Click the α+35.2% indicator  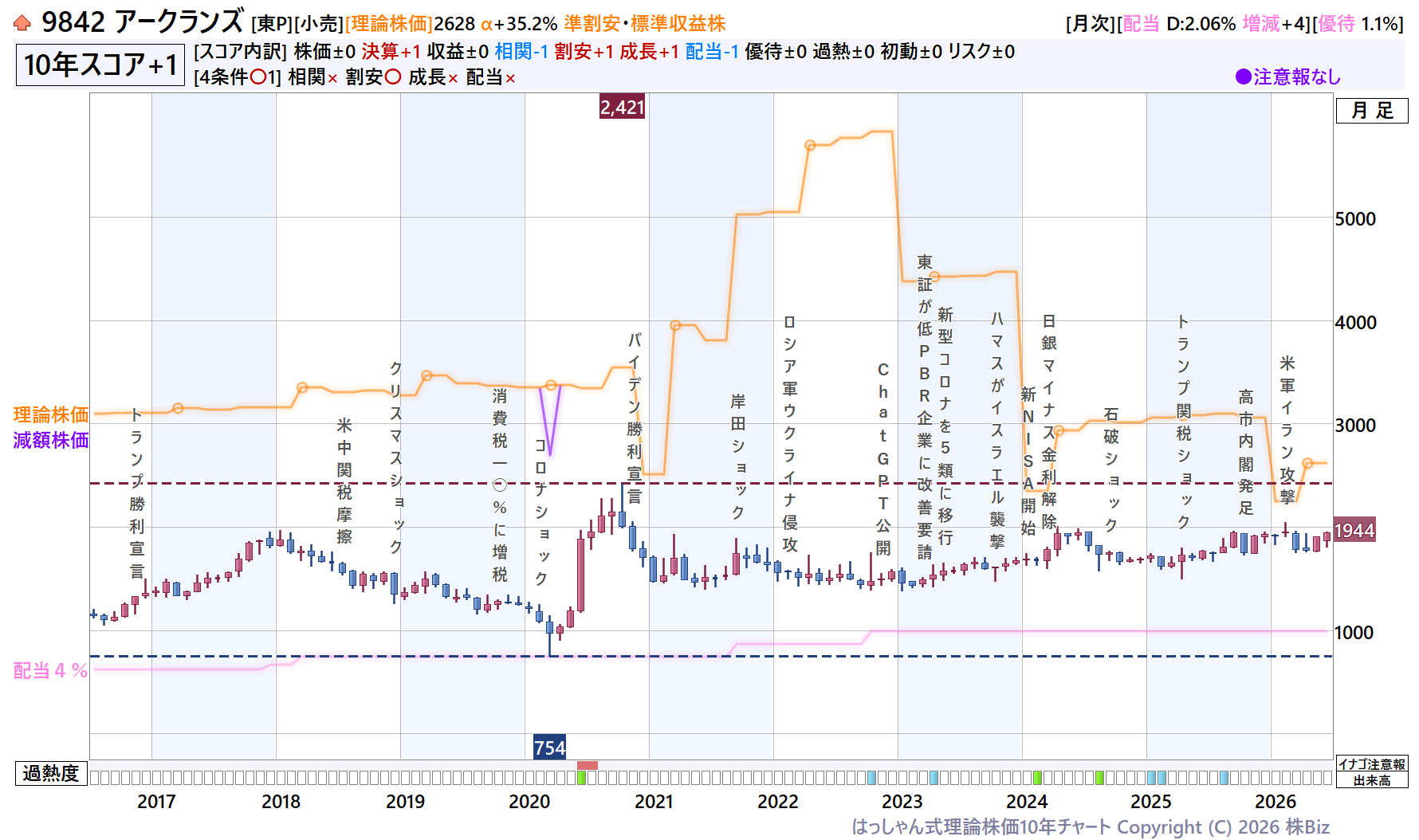[x=519, y=24]
